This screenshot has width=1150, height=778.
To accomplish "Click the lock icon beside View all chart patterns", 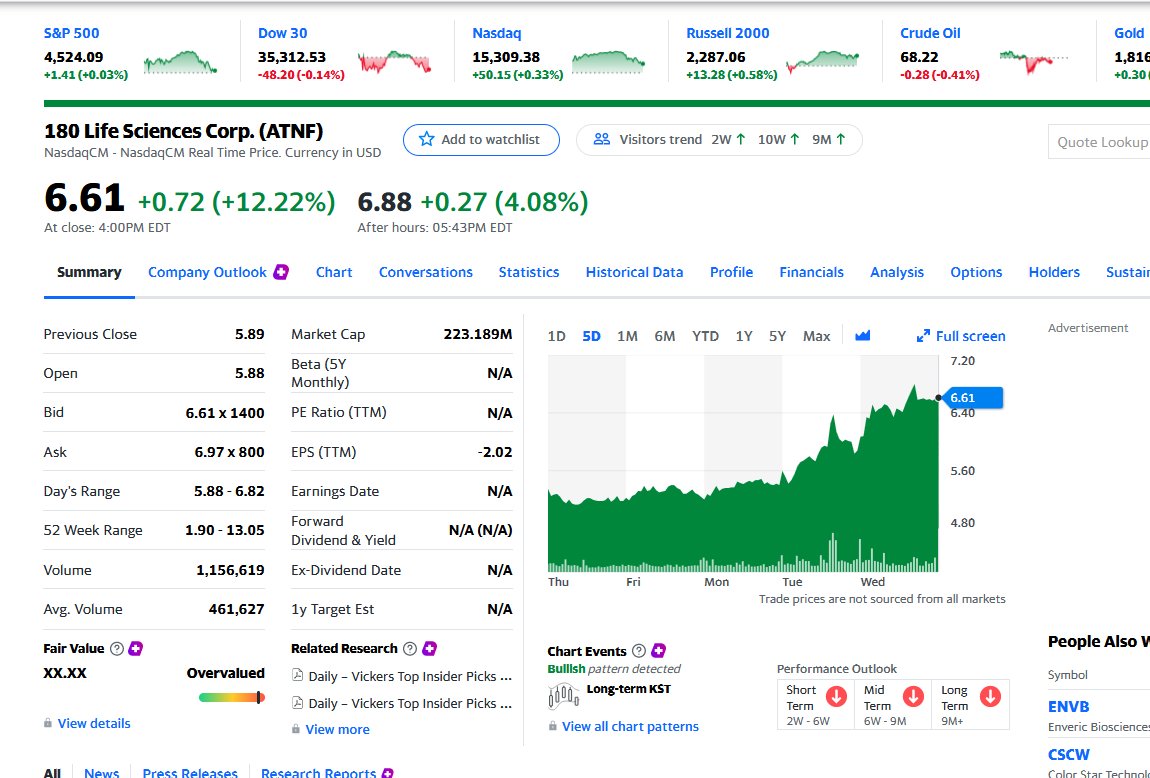I will click(552, 726).
